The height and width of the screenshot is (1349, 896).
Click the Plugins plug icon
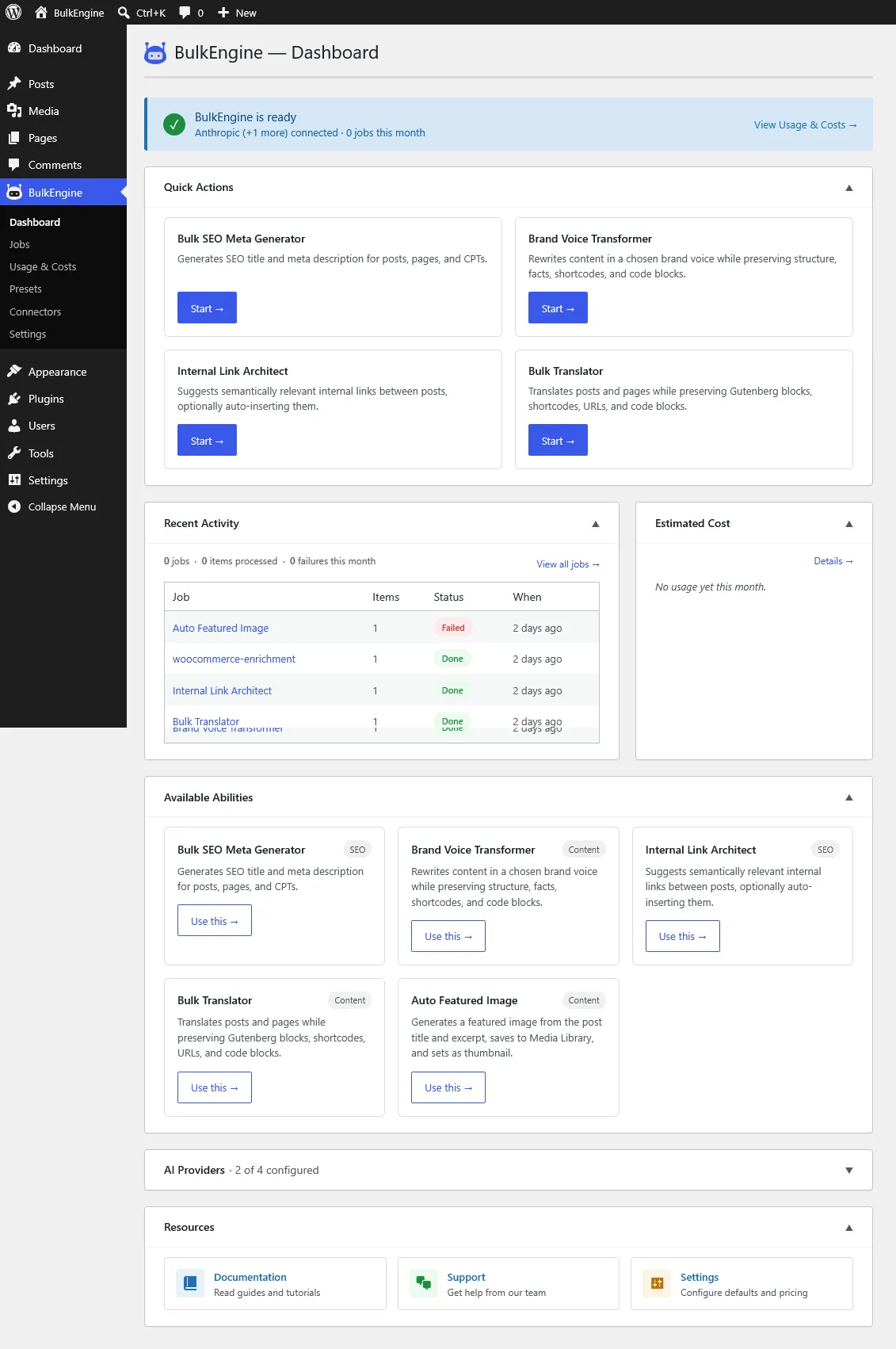click(x=14, y=398)
